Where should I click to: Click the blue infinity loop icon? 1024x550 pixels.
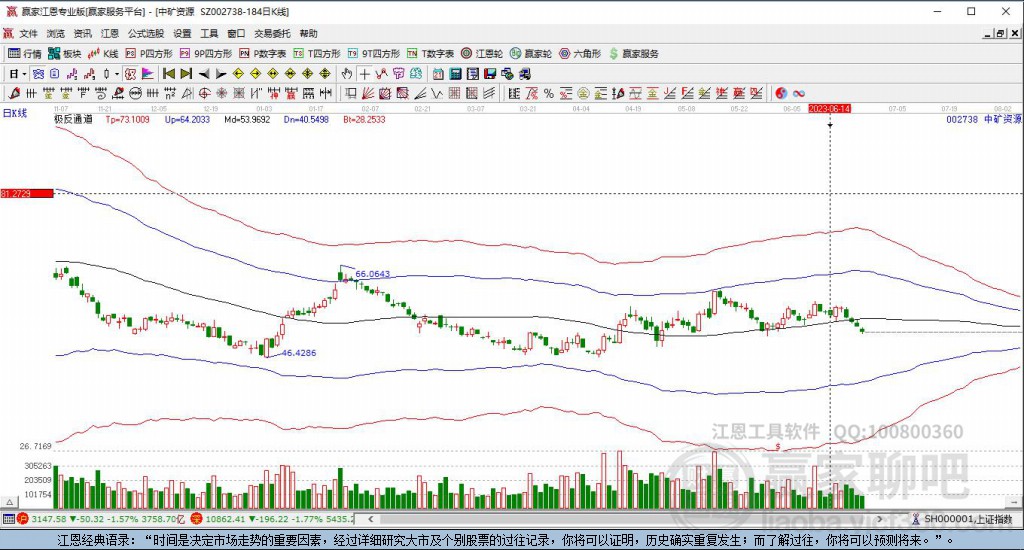pos(798,93)
